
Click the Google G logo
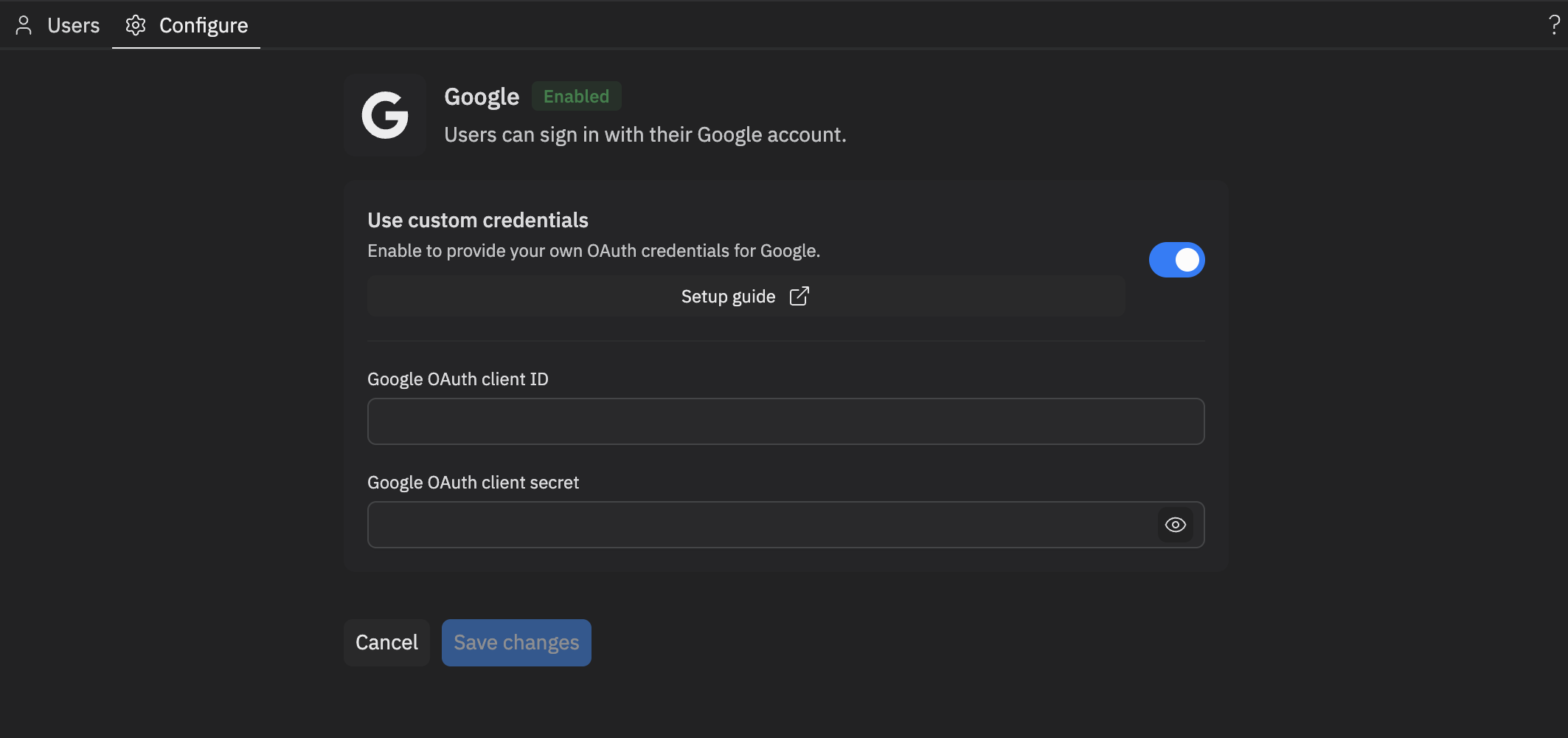pyautogui.click(x=385, y=114)
